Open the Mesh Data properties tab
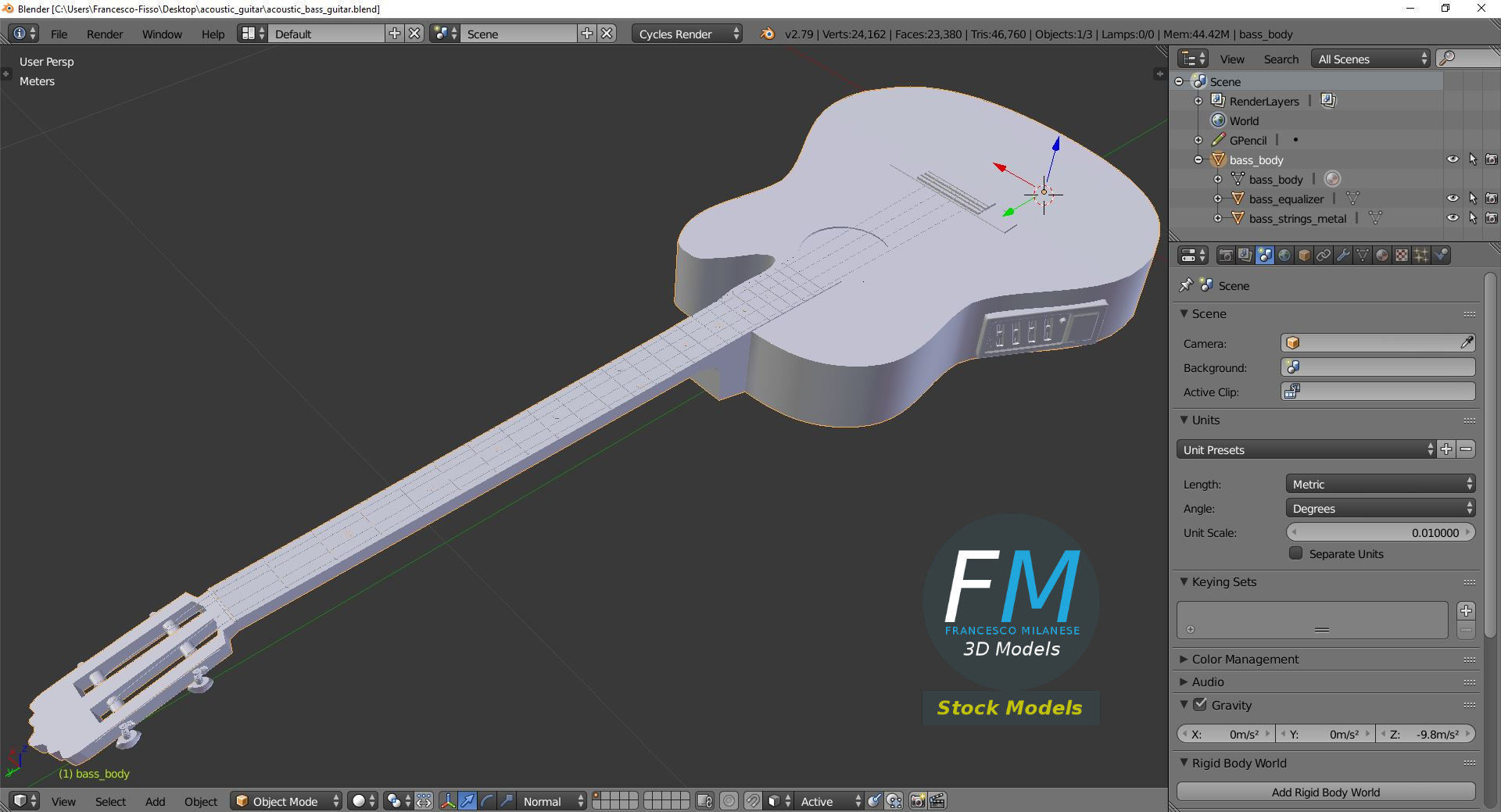Screen dimensions: 1501x812 (1363, 256)
